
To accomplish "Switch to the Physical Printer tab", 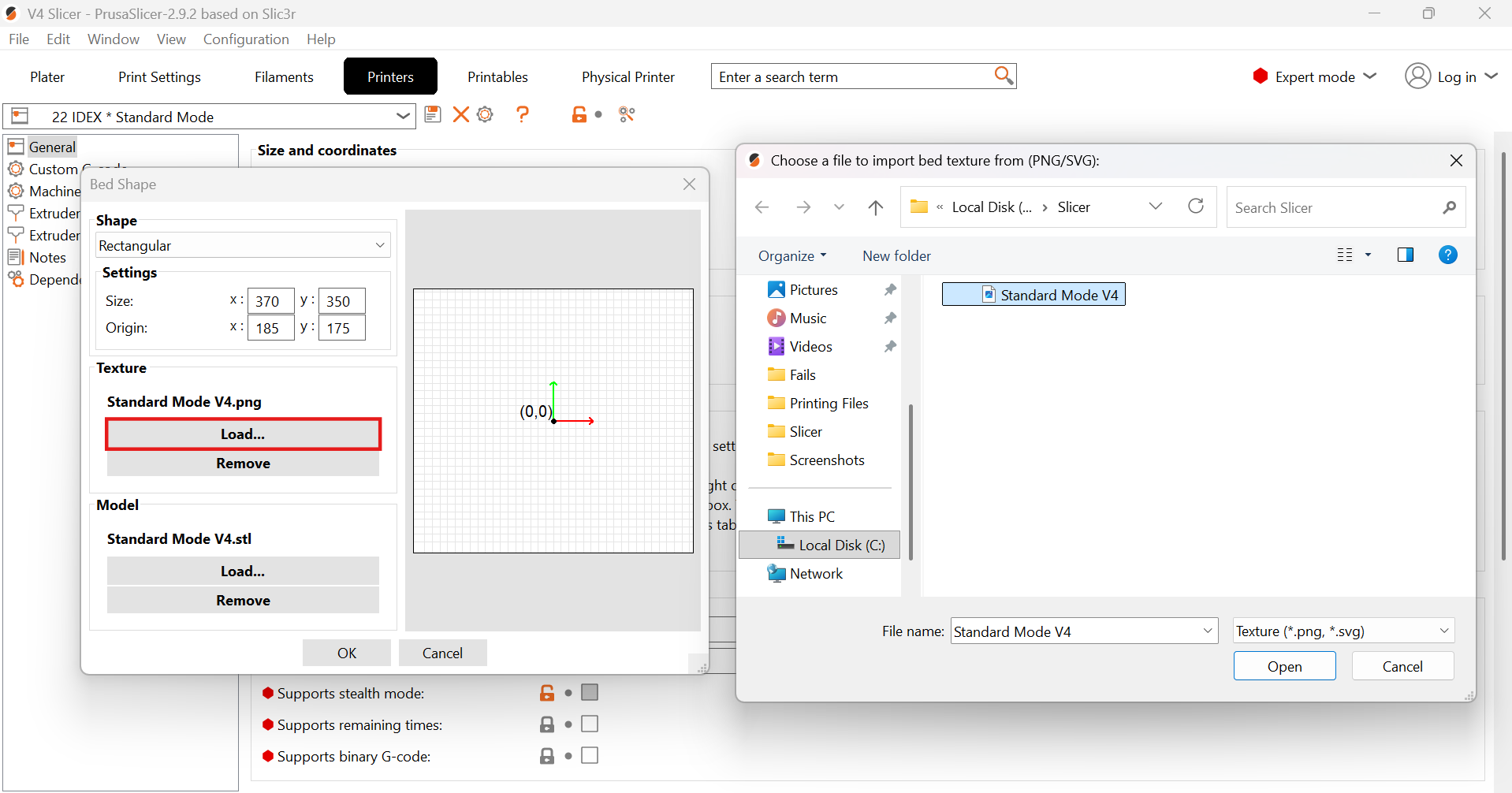I will [628, 76].
